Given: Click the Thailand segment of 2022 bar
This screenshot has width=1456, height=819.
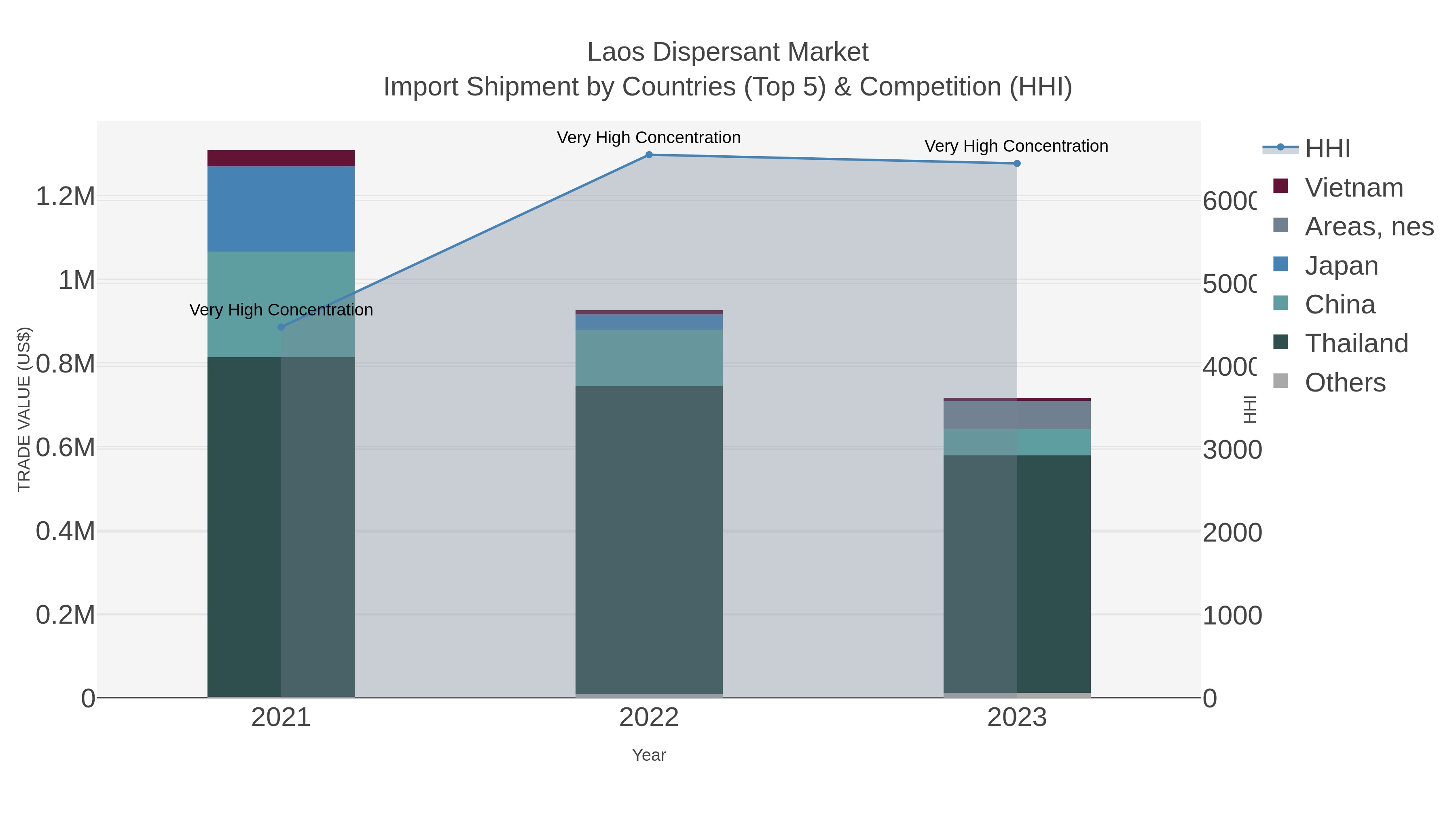Looking at the screenshot, I should coord(649,540).
